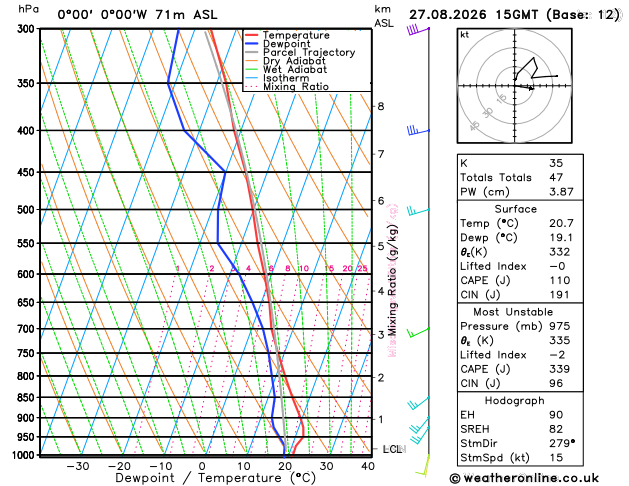Open the weatheronline.co.uk copyright link
The height and width of the screenshot is (486, 629).
point(524,478)
